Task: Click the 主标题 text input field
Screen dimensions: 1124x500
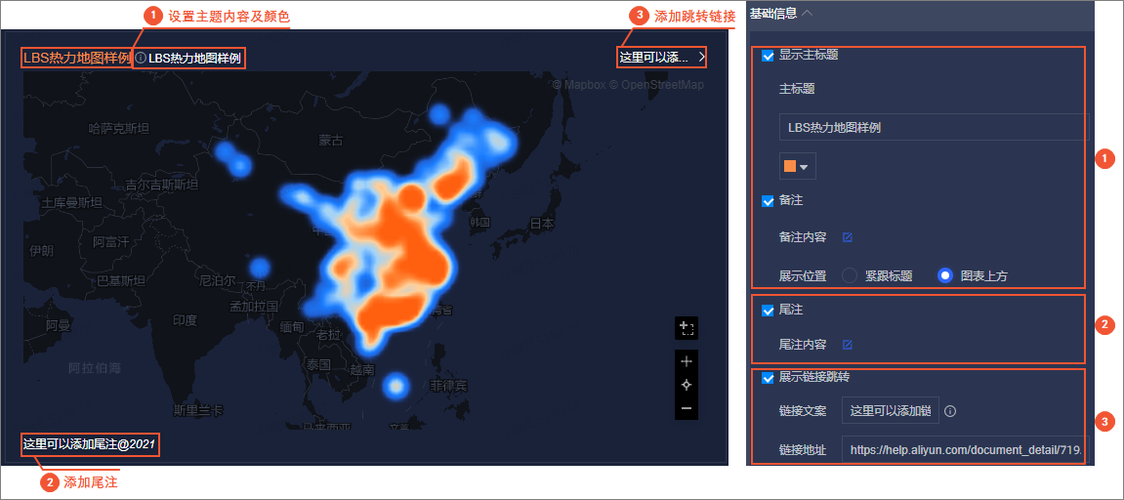Action: point(933,128)
